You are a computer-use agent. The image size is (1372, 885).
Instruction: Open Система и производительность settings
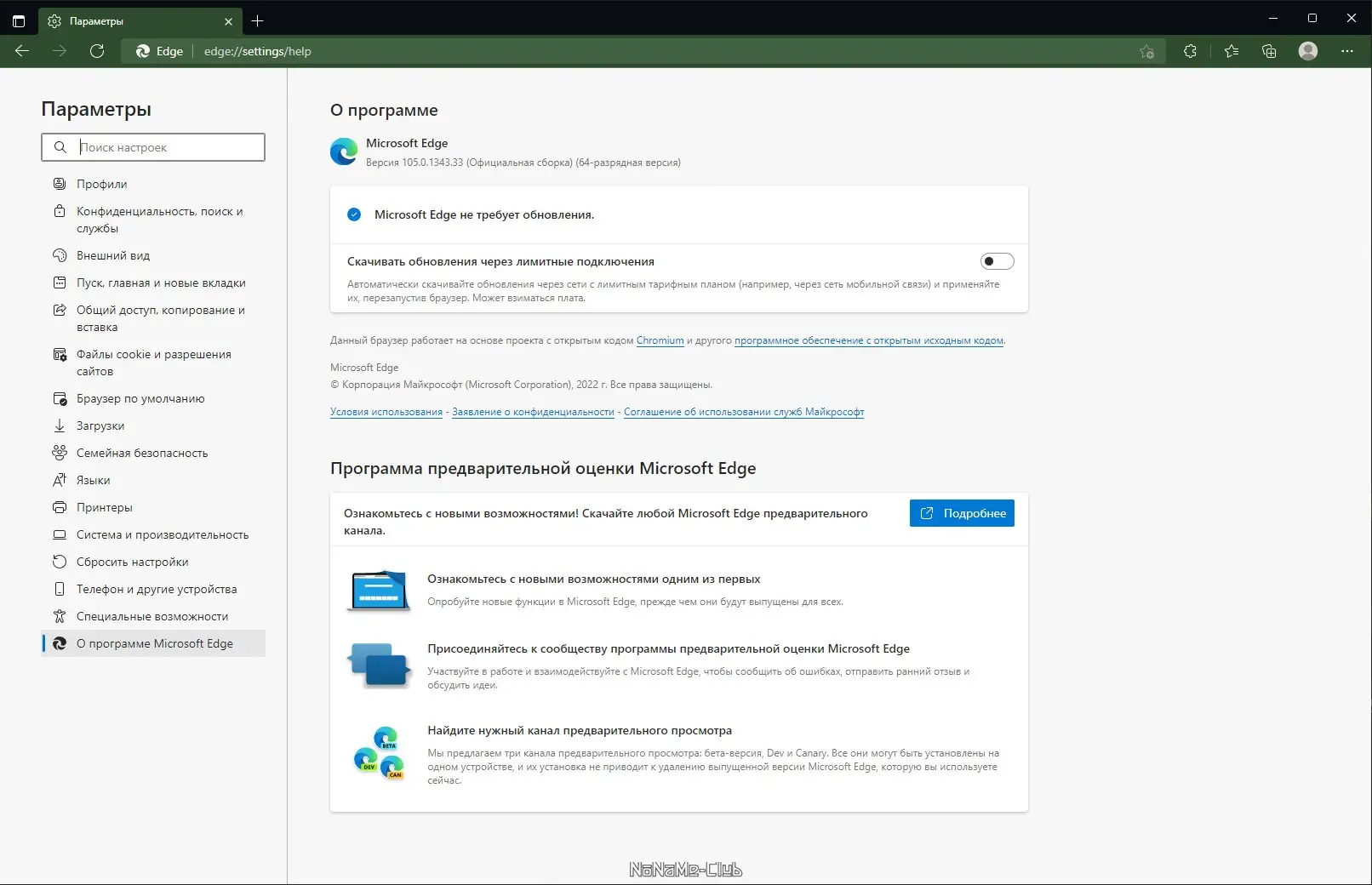[x=153, y=534]
